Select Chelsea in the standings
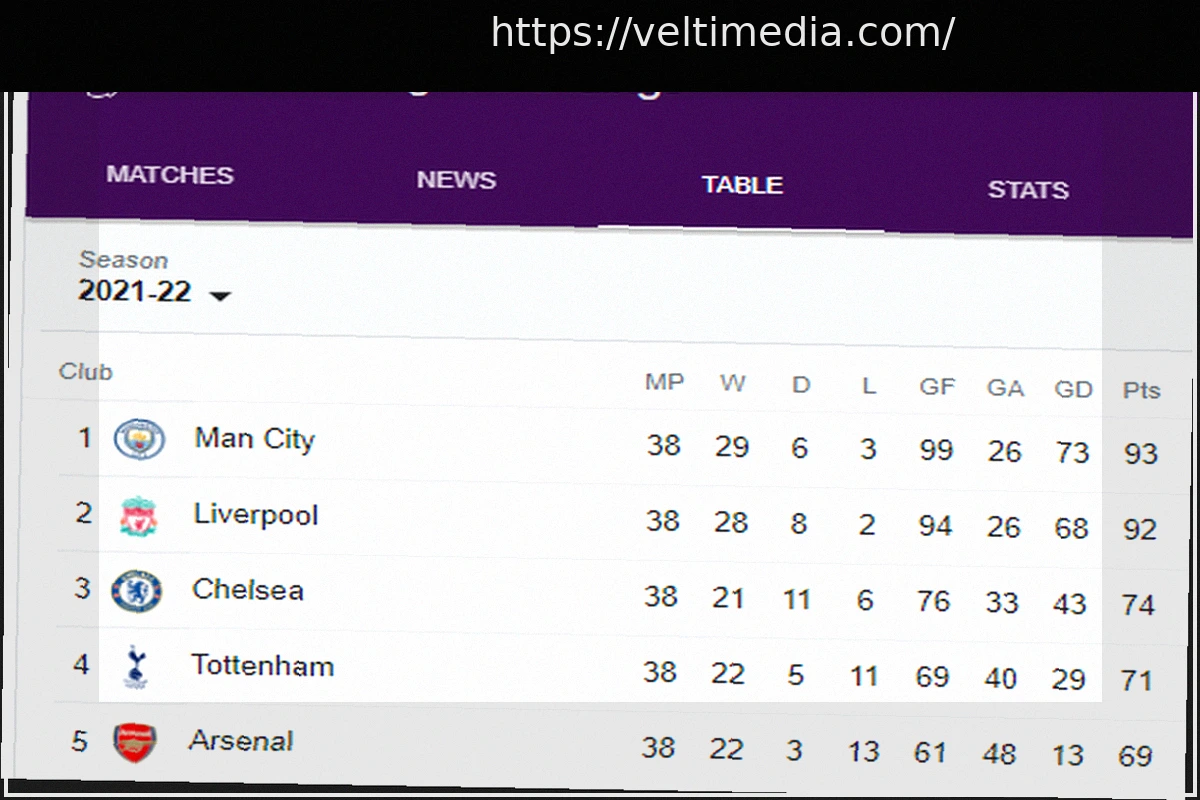Viewport: 1200px width, 800px height. point(248,590)
